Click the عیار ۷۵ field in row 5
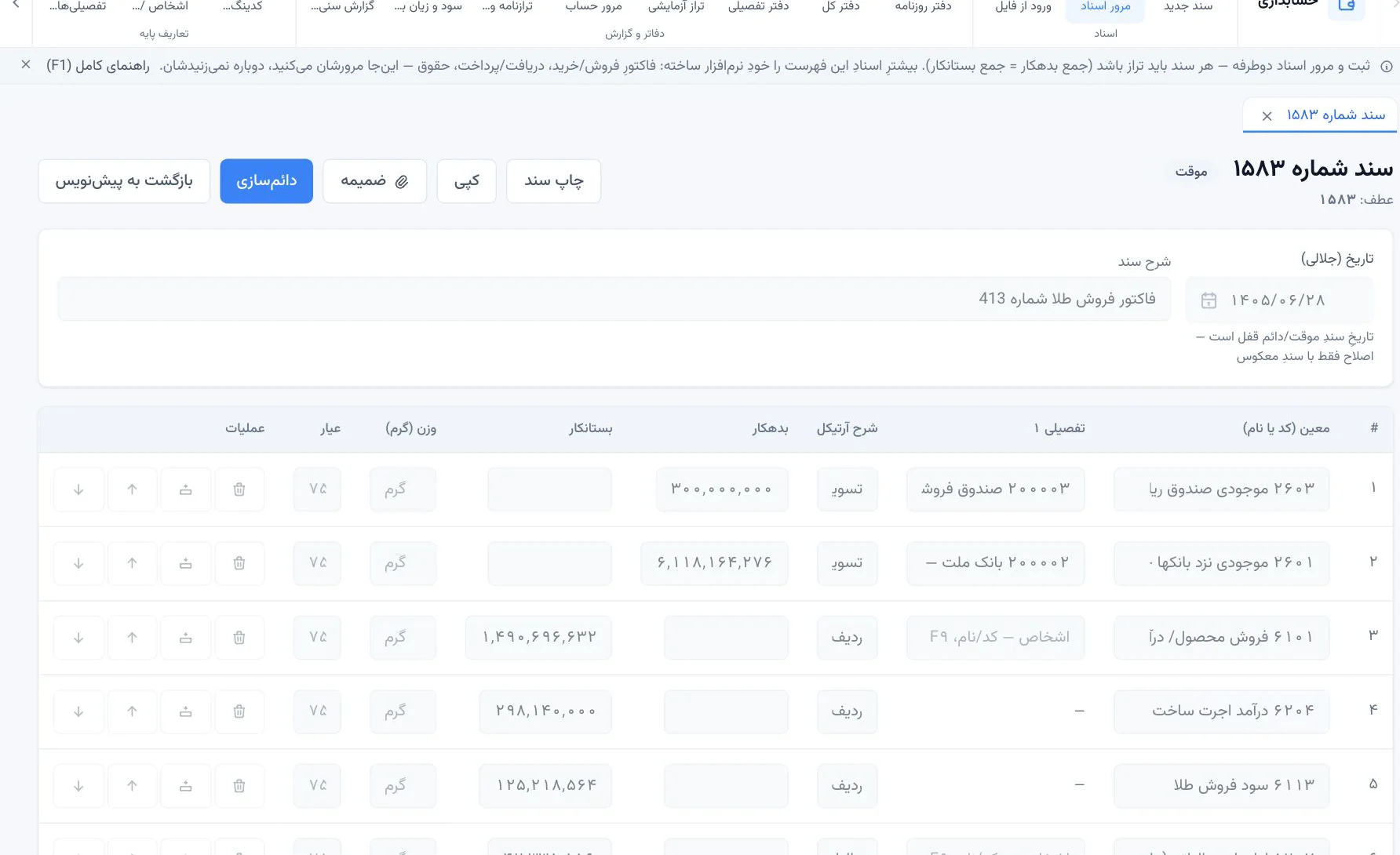 tap(317, 786)
